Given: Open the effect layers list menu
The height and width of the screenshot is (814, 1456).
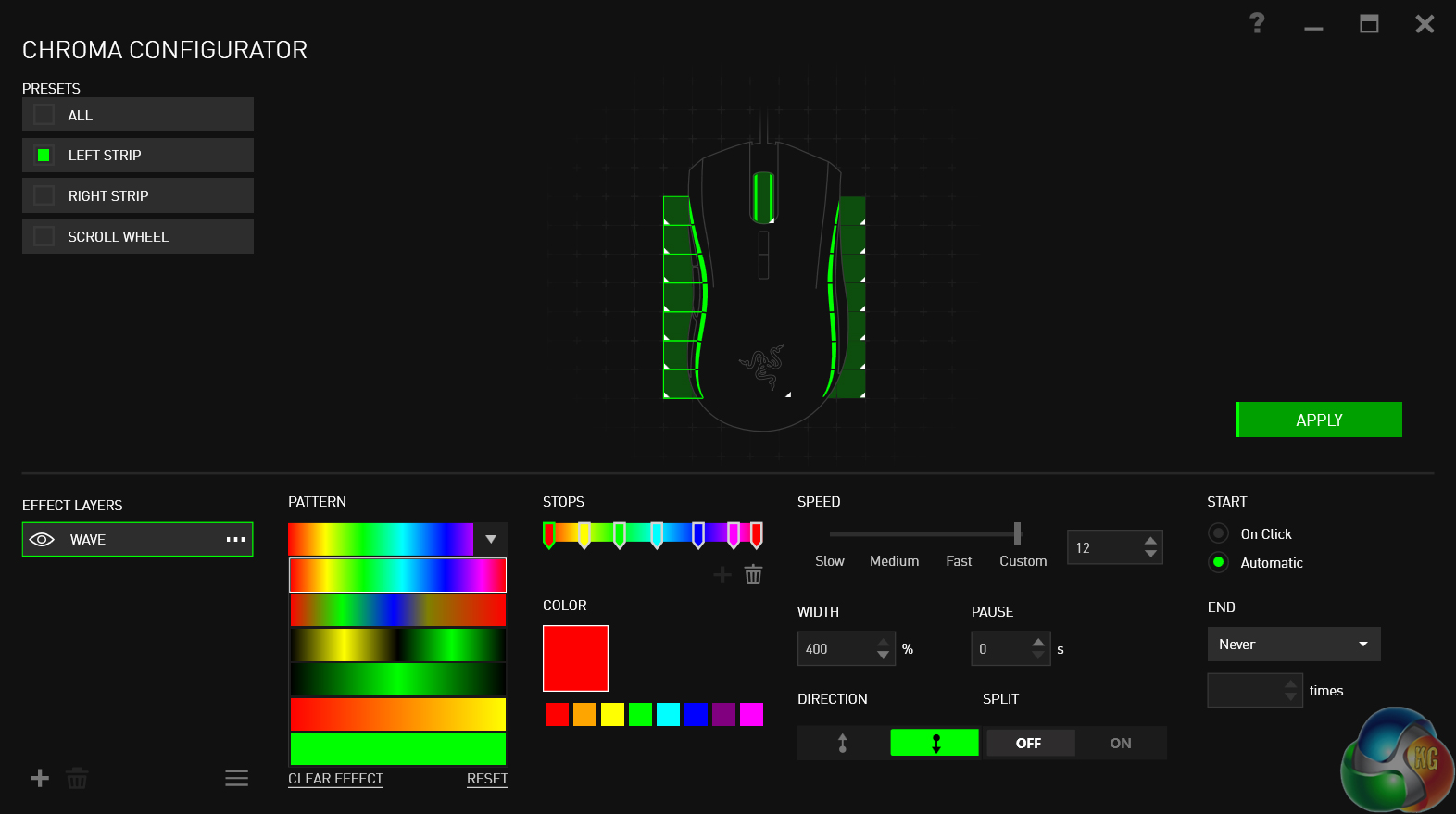Looking at the screenshot, I should 236,778.
